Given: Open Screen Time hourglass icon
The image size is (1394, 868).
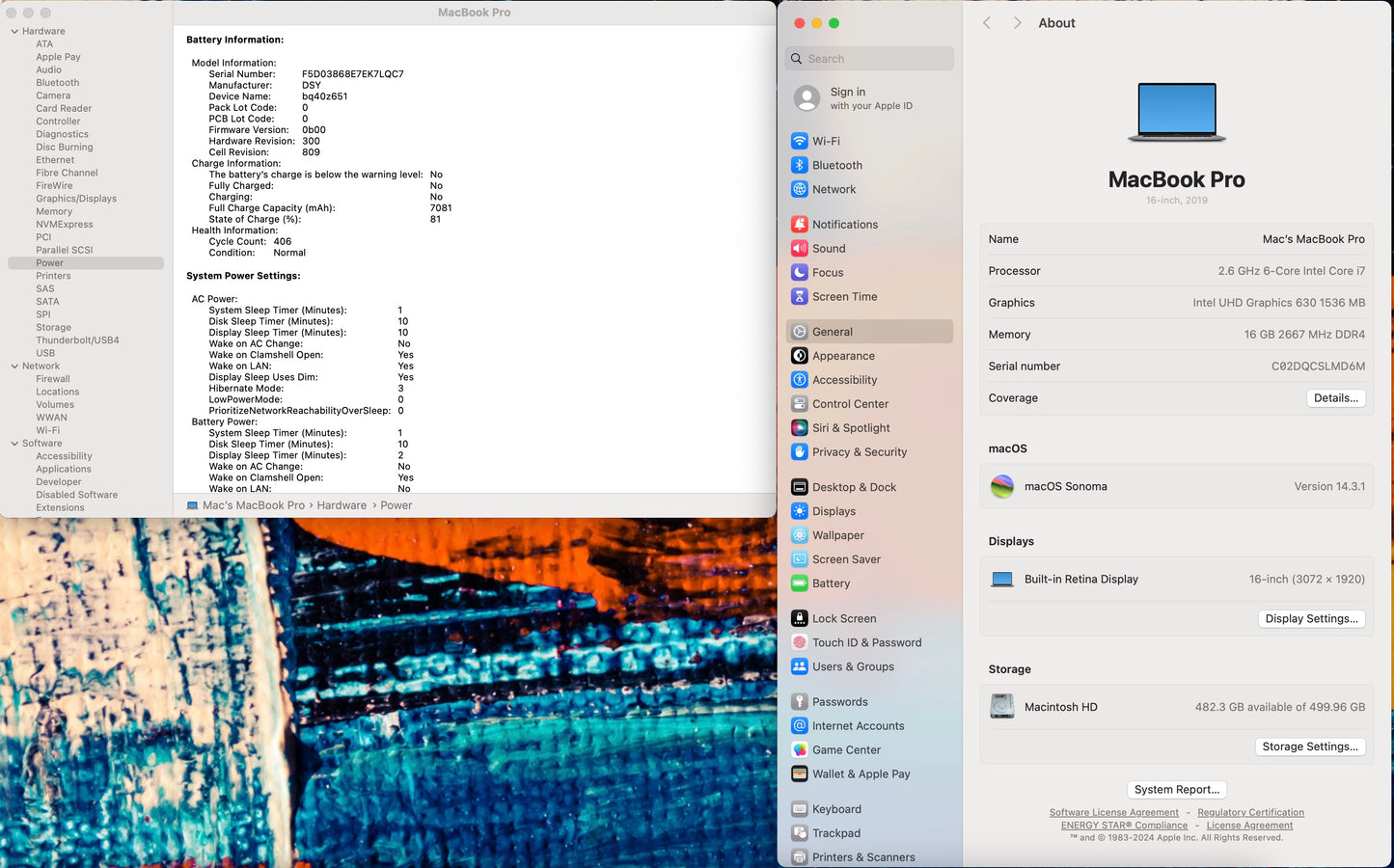Looking at the screenshot, I should (800, 297).
